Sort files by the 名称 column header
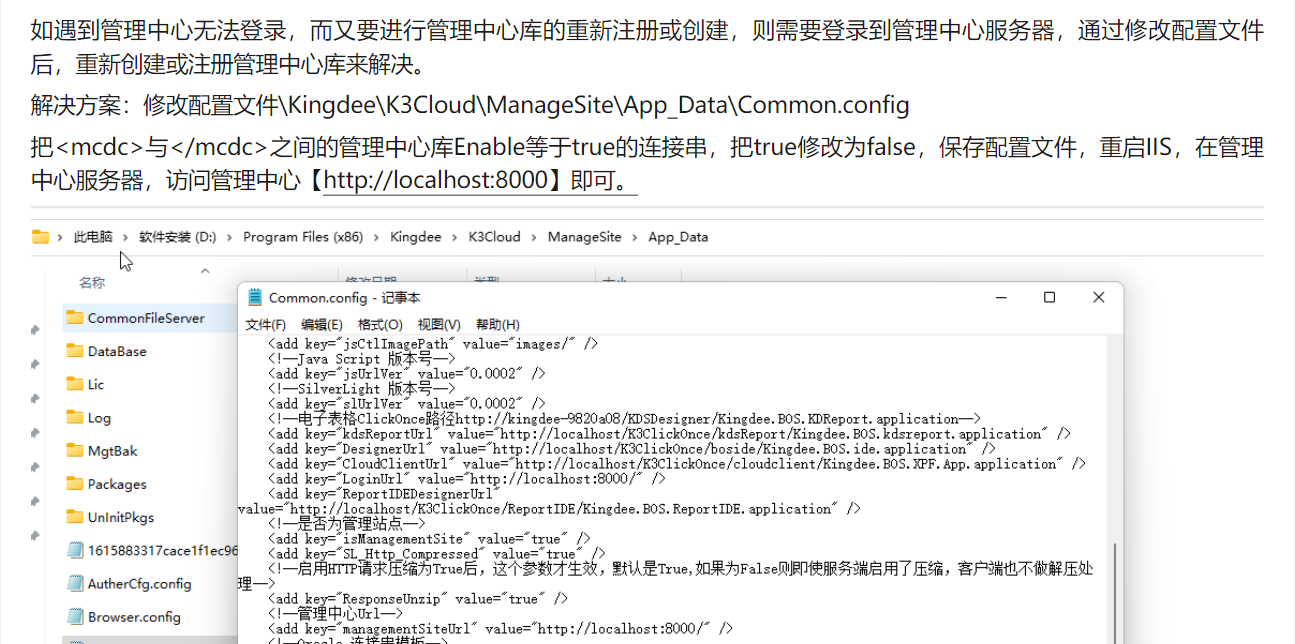This screenshot has width=1295, height=644. pyautogui.click(x=92, y=283)
